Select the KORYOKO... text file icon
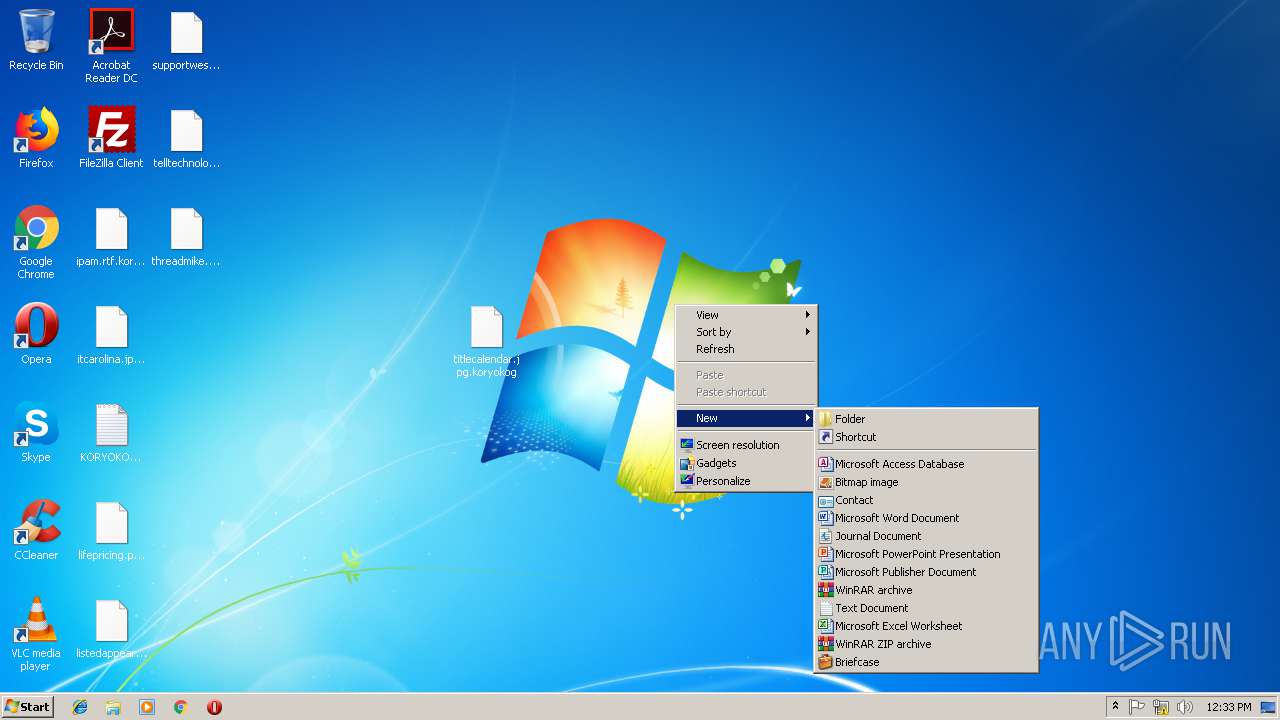 click(111, 432)
